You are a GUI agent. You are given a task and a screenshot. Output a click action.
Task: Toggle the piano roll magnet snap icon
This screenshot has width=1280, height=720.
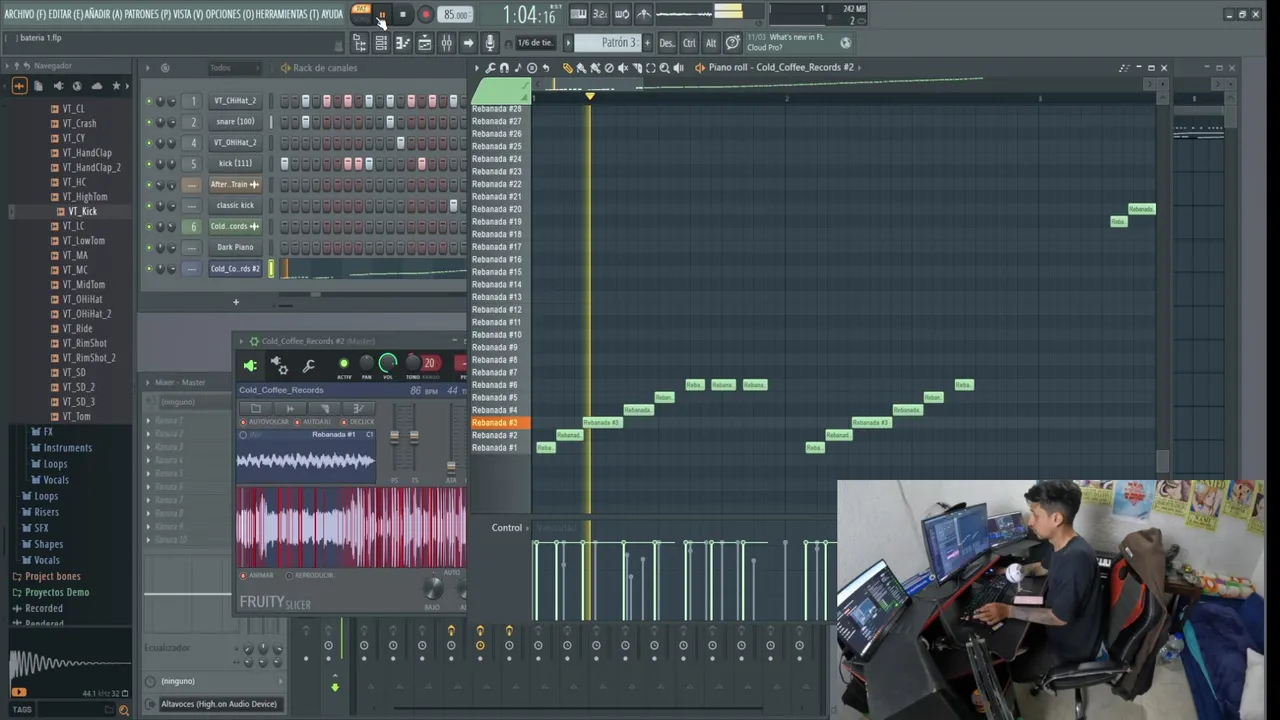click(x=504, y=68)
